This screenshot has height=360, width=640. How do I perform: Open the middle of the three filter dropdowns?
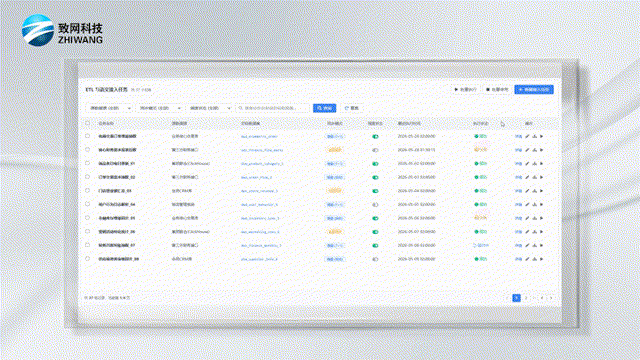159,108
